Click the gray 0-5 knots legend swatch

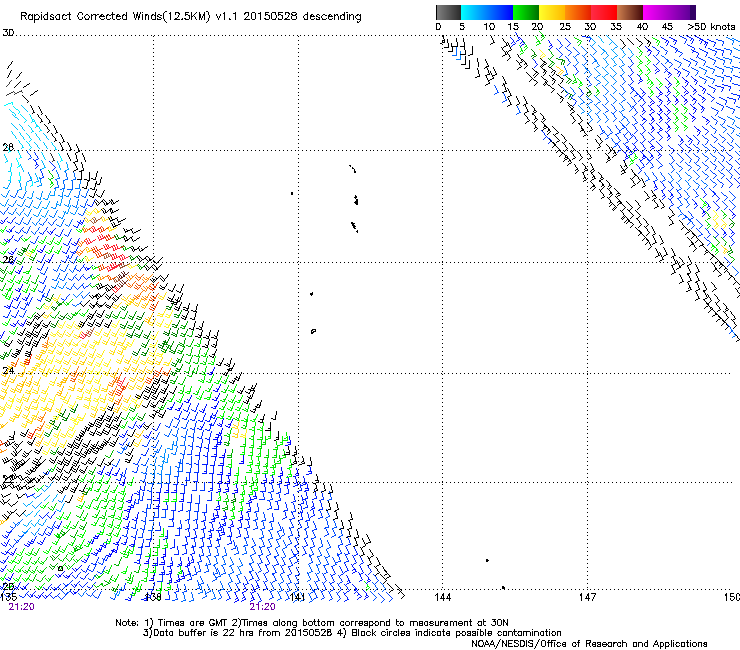coord(448,12)
